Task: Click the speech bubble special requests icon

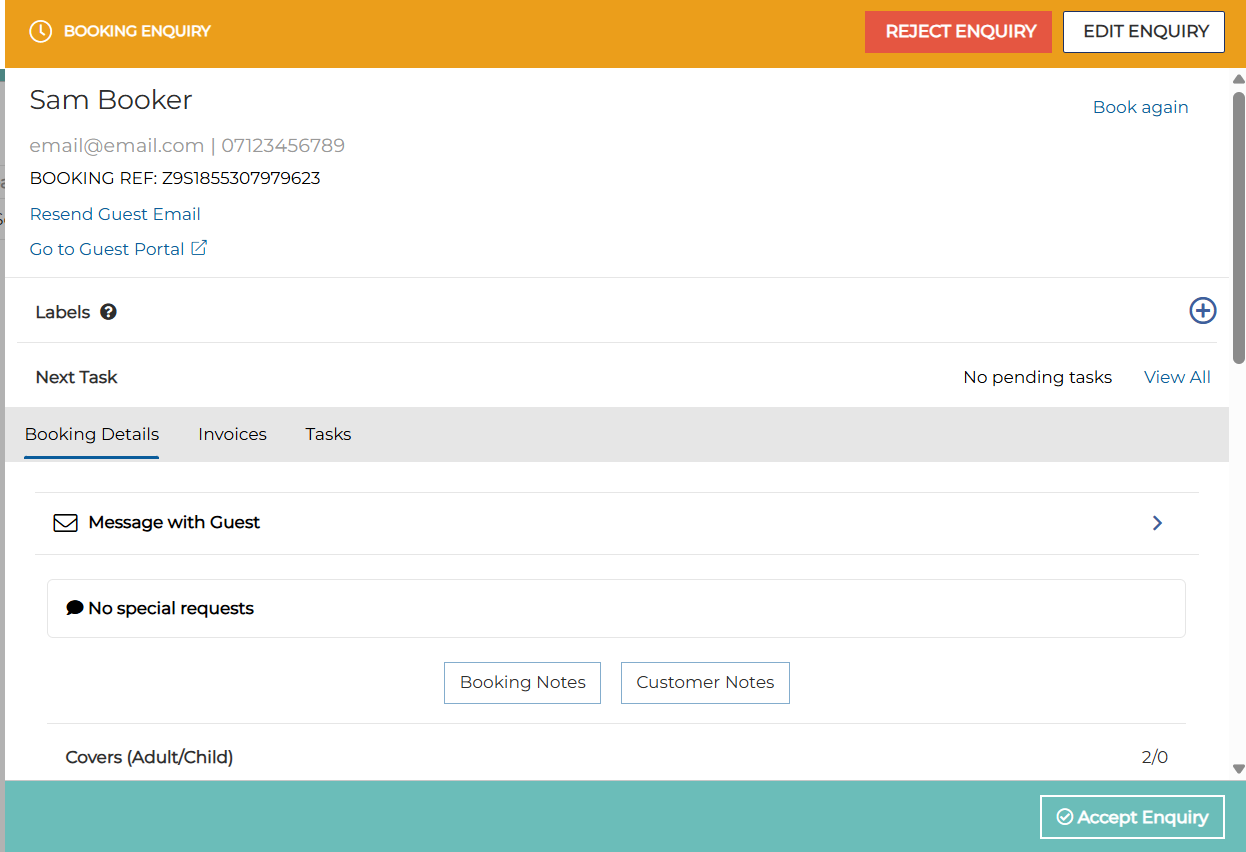Action: pos(75,608)
